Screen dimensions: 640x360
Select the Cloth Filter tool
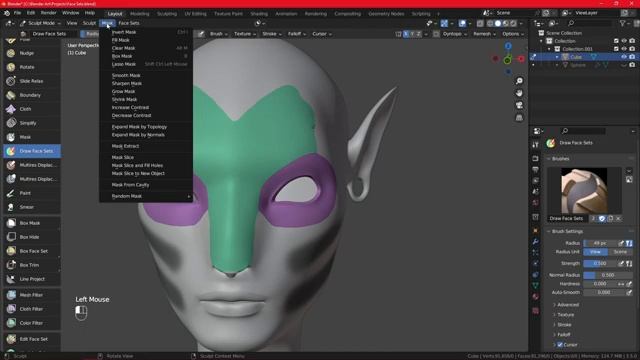pos(32,309)
